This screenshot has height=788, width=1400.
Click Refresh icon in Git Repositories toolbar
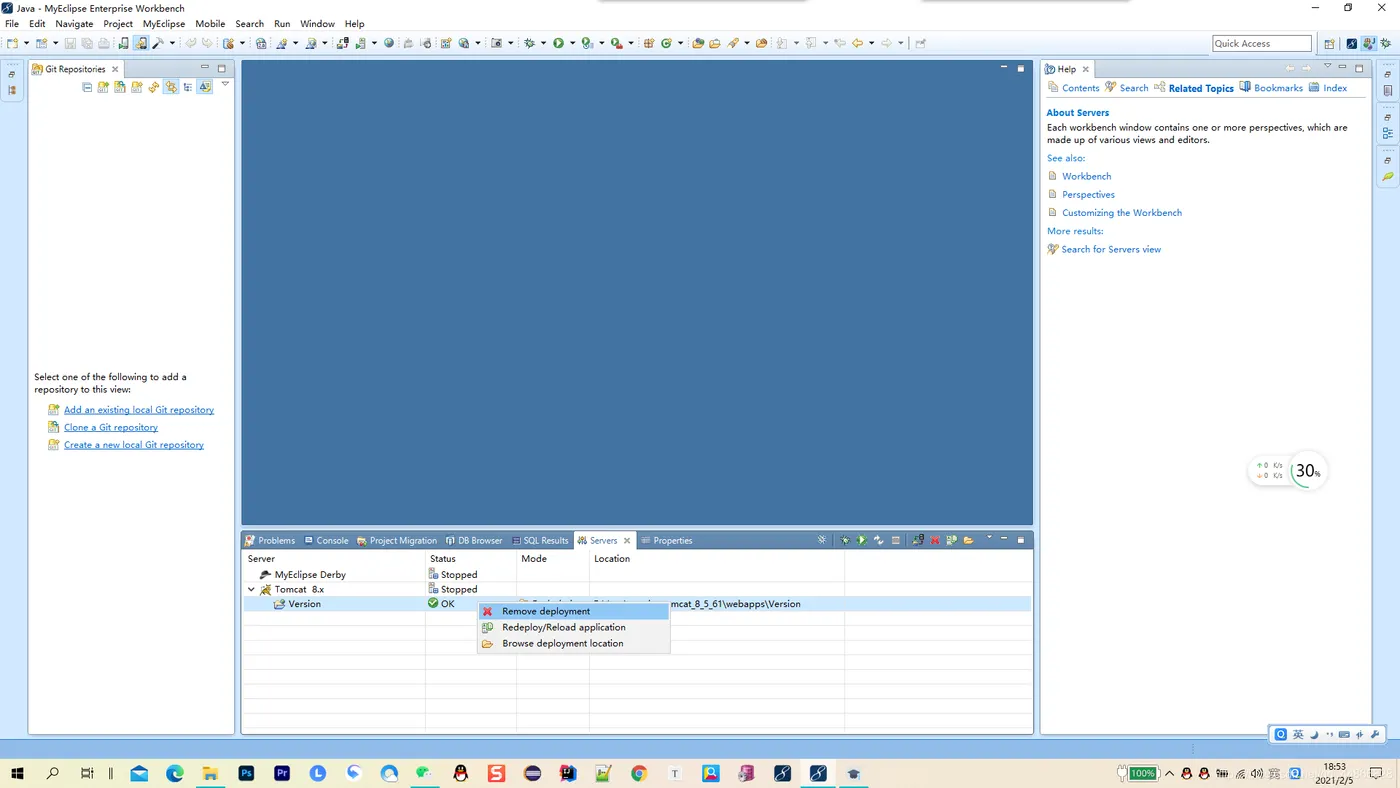click(x=153, y=88)
